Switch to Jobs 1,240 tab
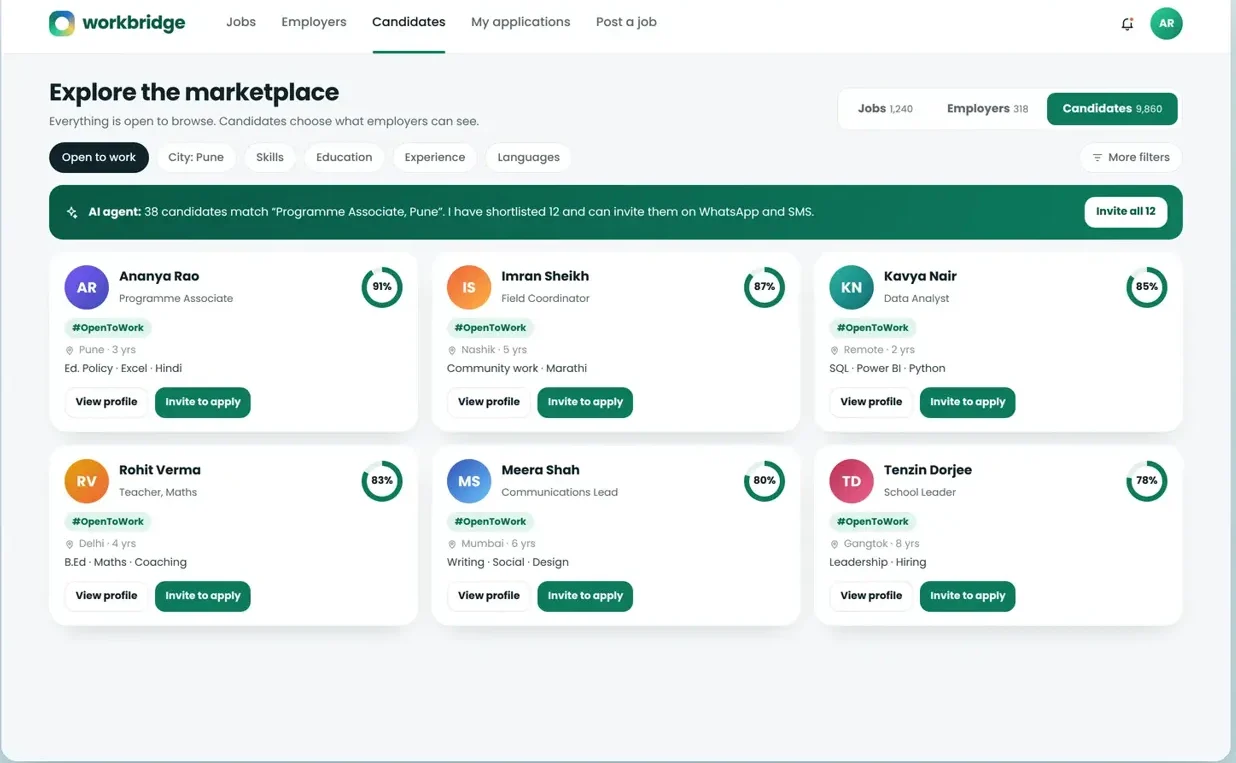Image resolution: width=1236 pixels, height=763 pixels. click(885, 109)
